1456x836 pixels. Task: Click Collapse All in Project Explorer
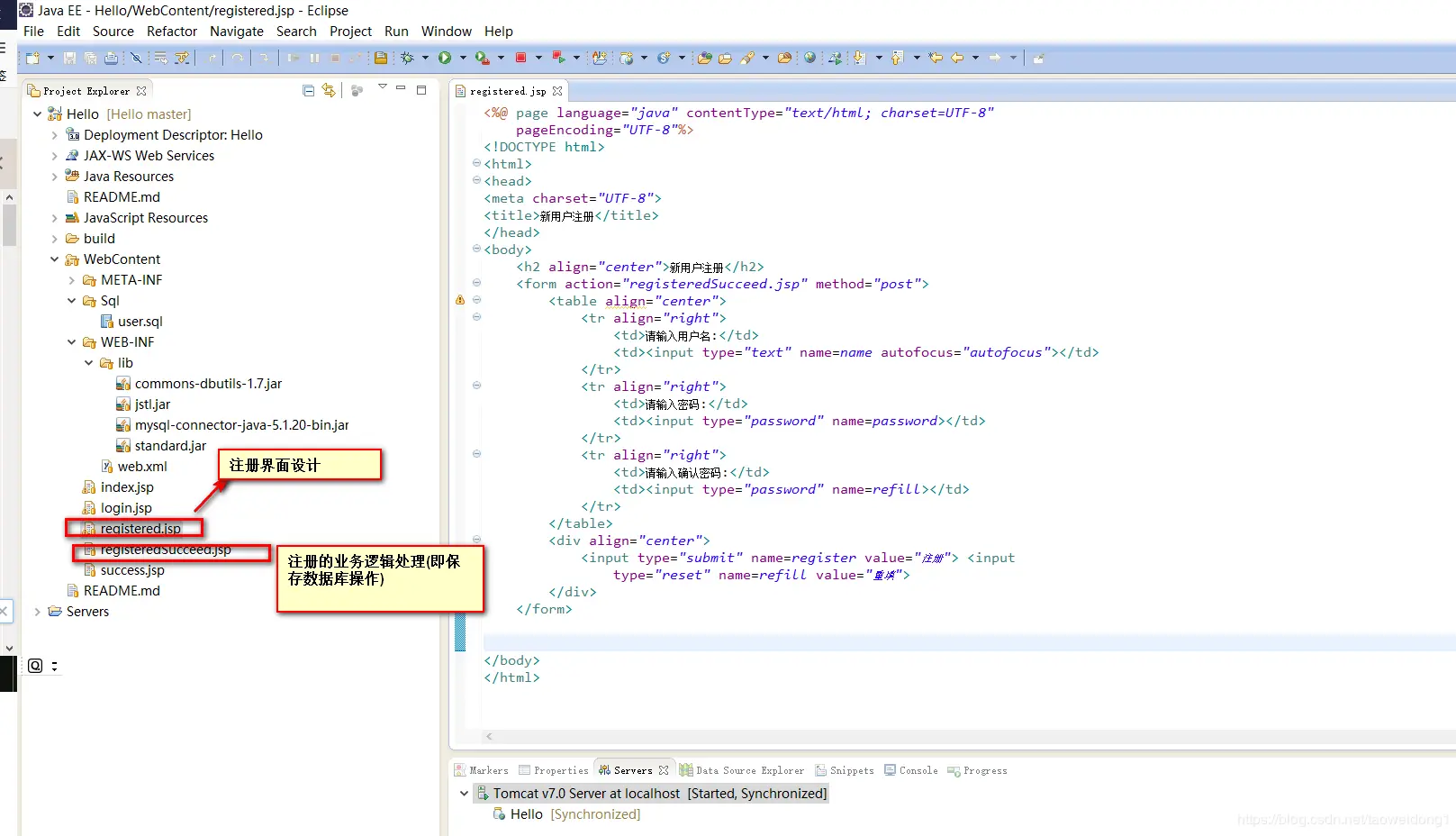point(308,90)
